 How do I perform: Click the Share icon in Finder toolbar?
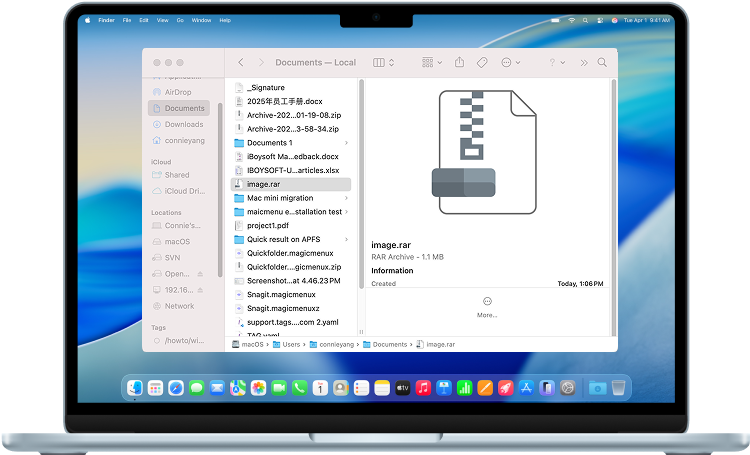tap(459, 62)
